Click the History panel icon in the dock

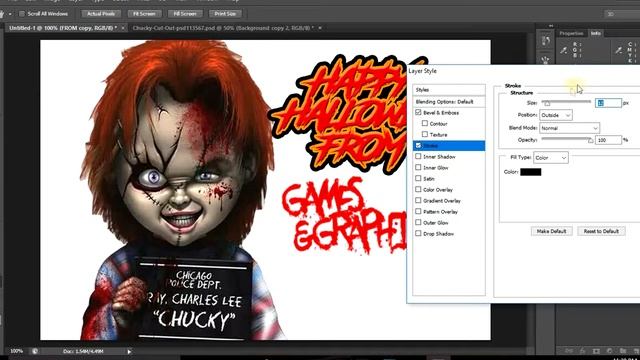[x=546, y=41]
